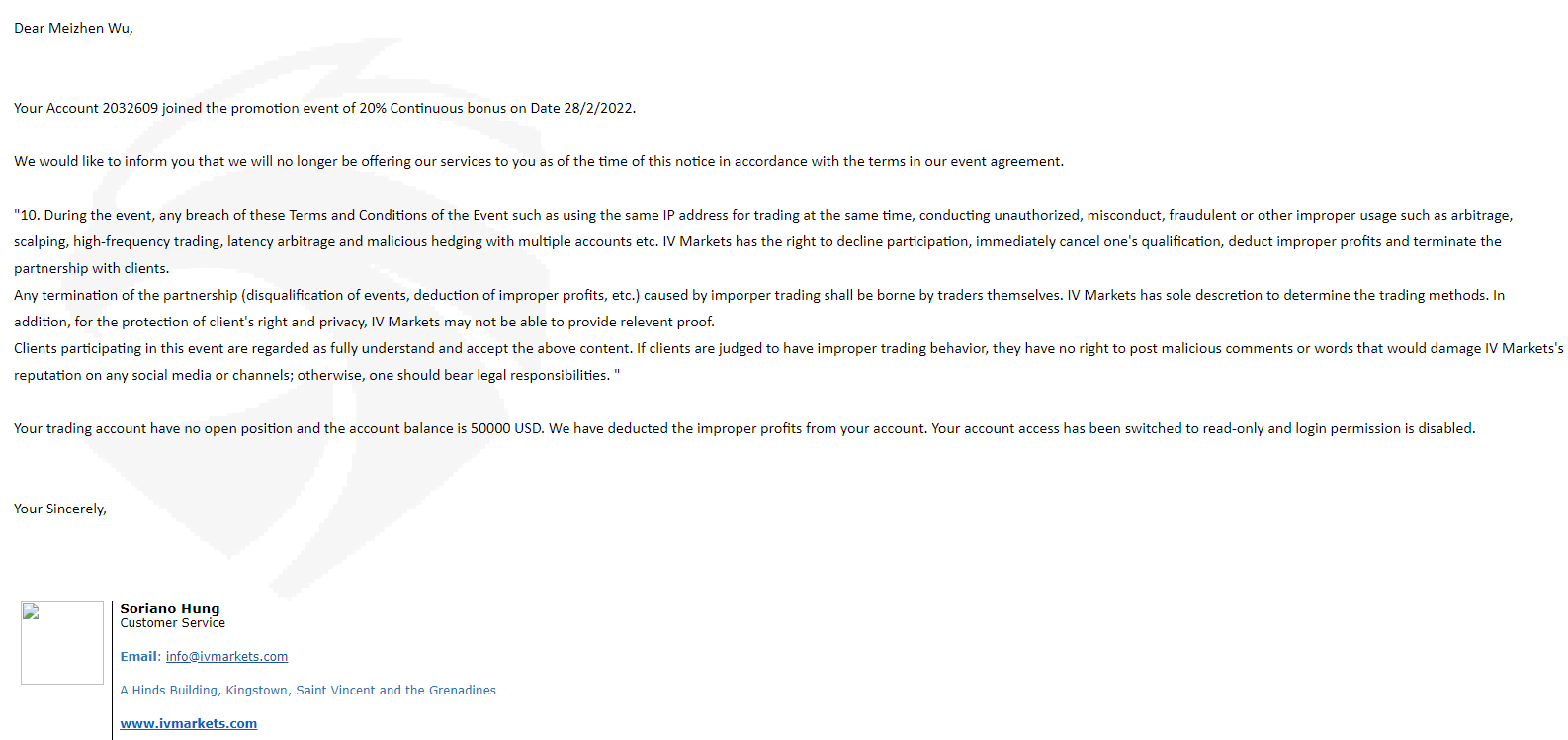The width and height of the screenshot is (1568, 740).
Task: Click the sentence We would like to inform you
Action: [539, 162]
